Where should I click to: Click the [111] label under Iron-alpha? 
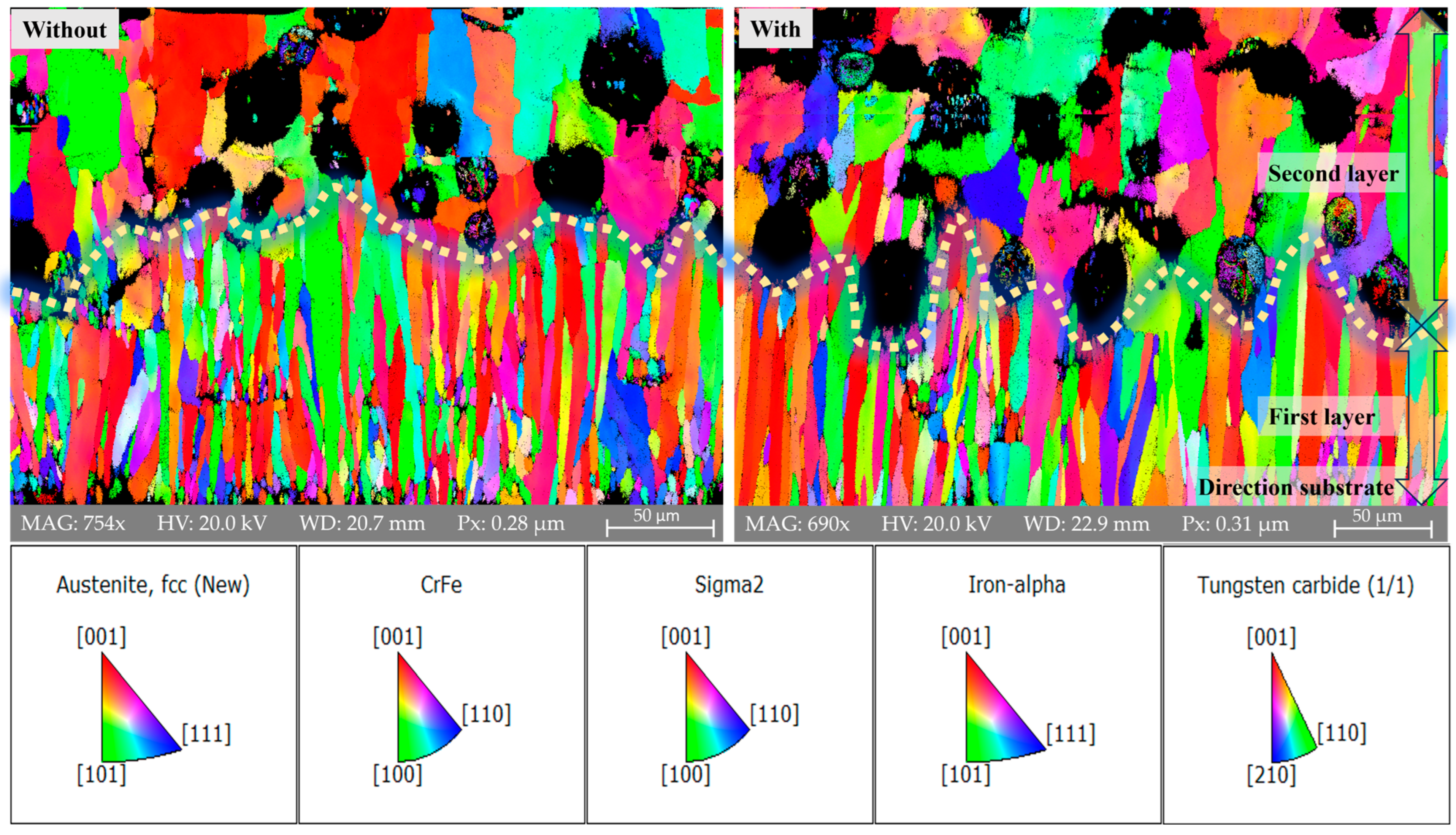click(1071, 734)
